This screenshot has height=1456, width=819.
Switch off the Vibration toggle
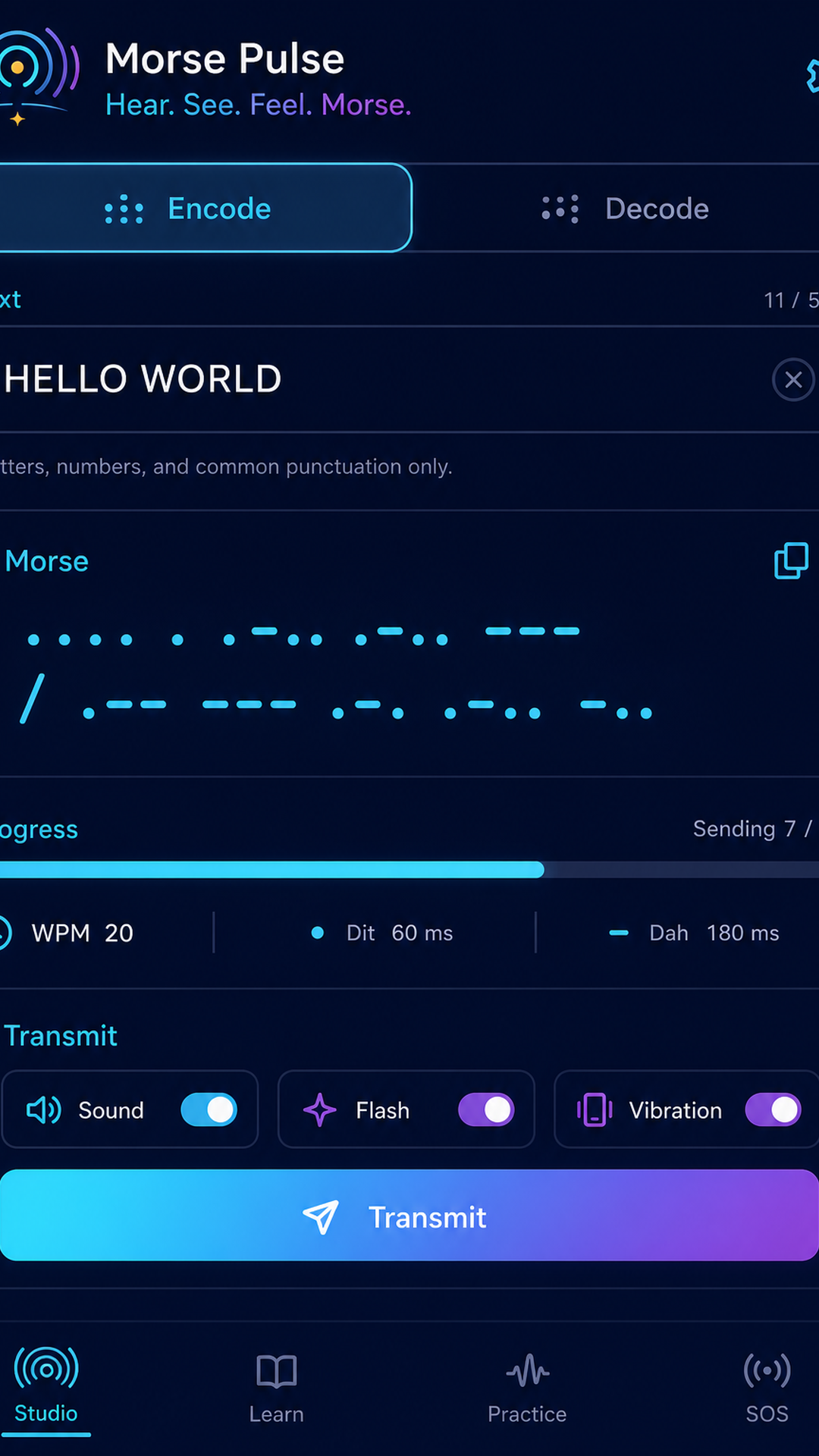click(773, 1110)
